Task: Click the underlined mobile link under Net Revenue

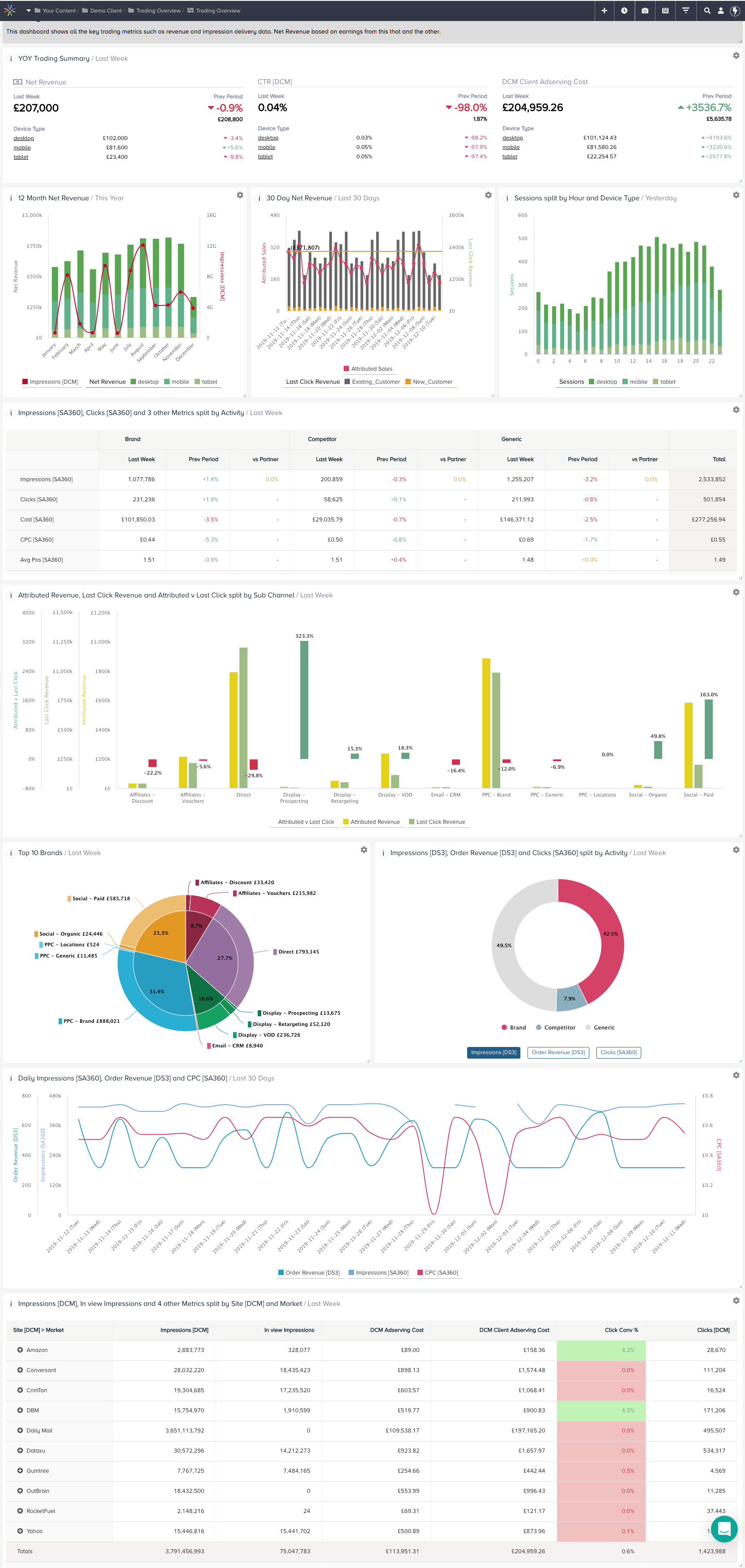Action: [x=22, y=147]
